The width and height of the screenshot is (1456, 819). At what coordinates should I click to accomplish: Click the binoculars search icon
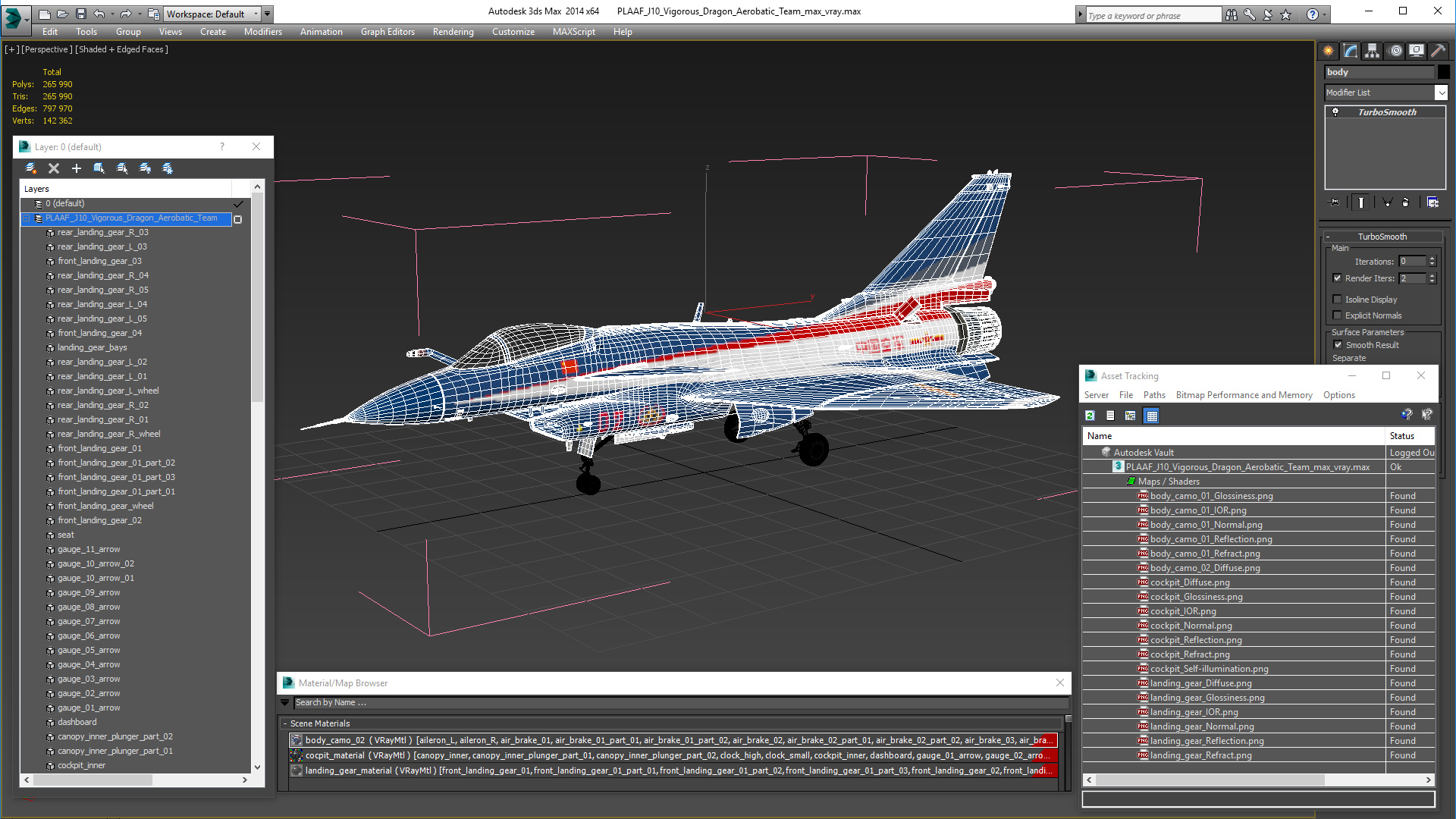point(1231,14)
